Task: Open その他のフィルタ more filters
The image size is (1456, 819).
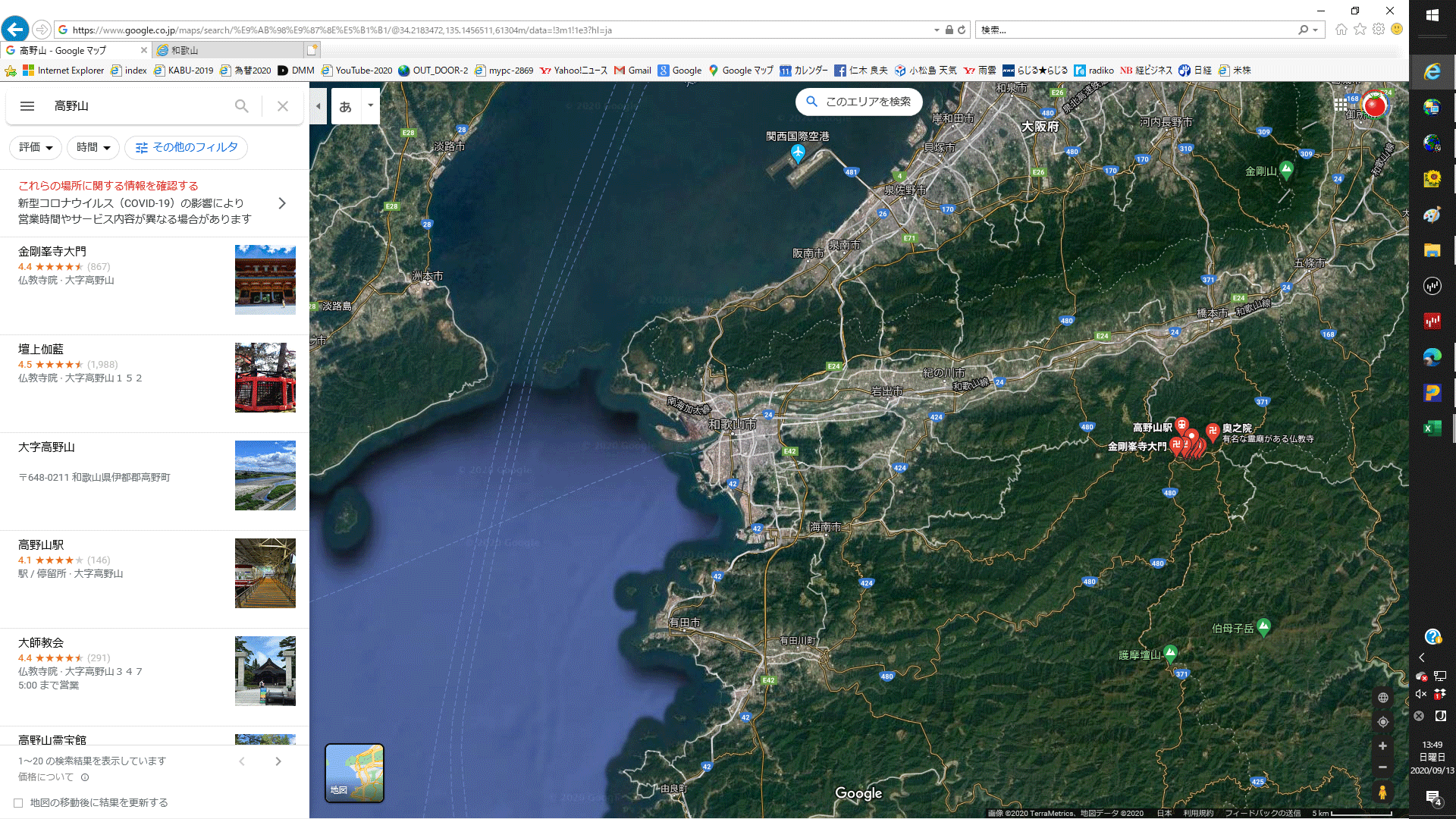Action: pos(186,147)
